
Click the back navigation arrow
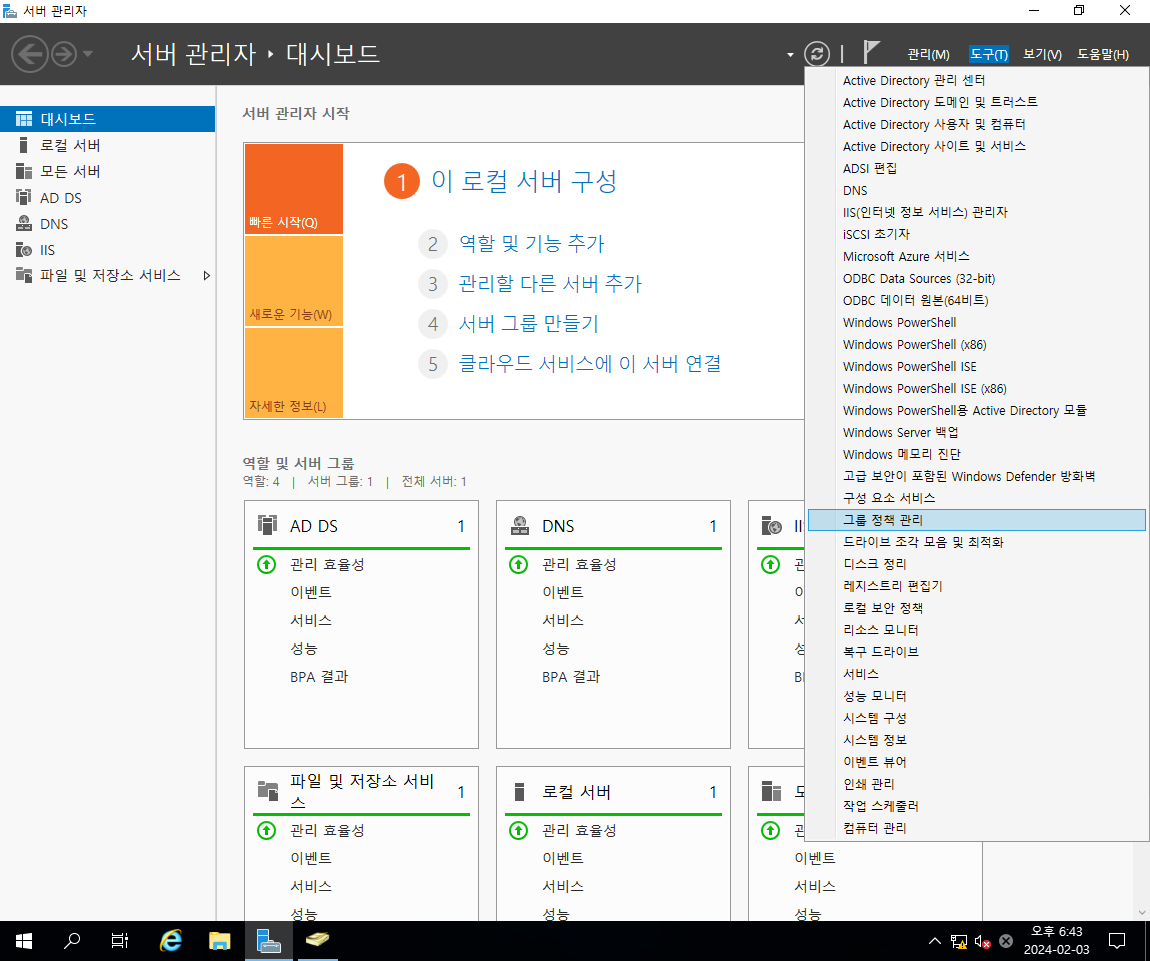click(30, 54)
